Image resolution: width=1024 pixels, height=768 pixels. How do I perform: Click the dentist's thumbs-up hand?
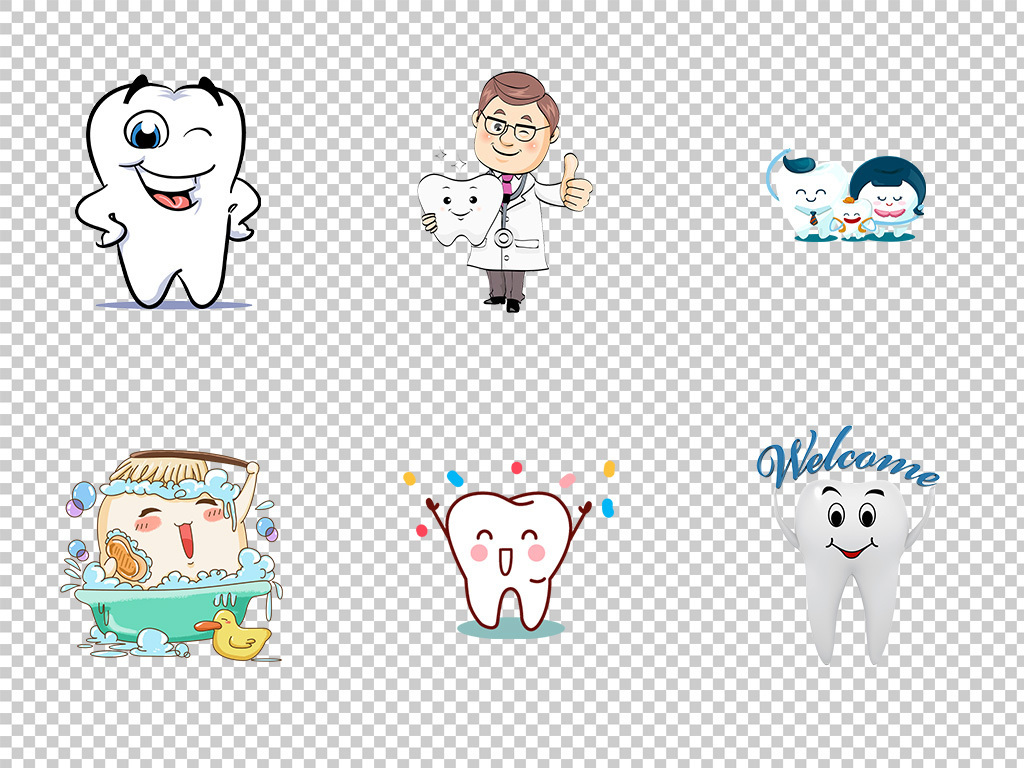(x=577, y=183)
